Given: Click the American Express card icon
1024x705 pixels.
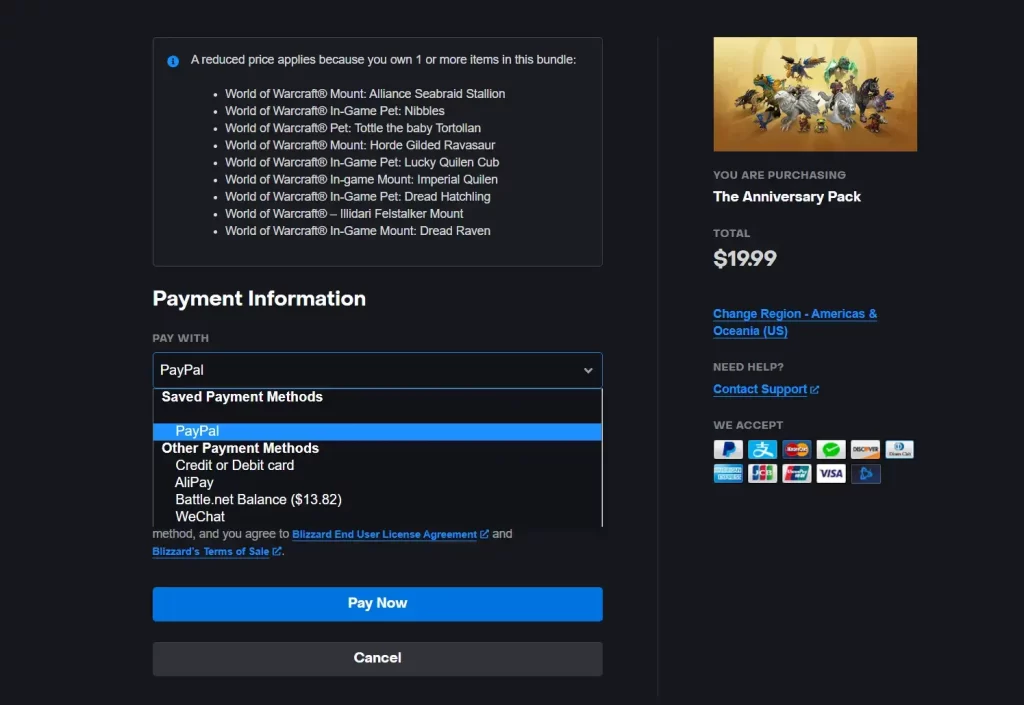Looking at the screenshot, I should [728, 474].
